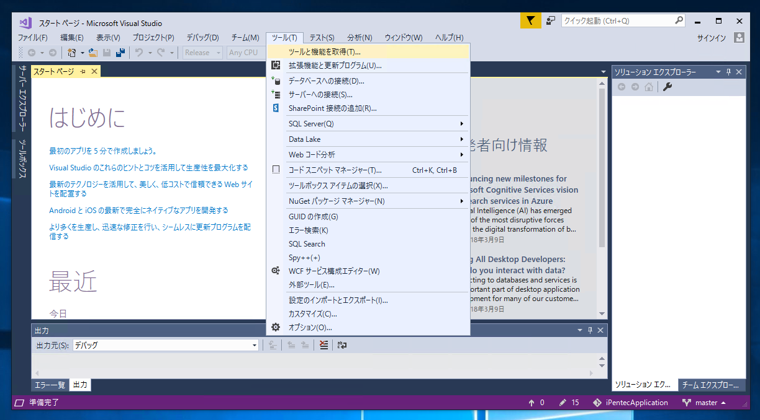Viewport: 760px width, 420px height.
Task: Click the wrench properties icon in Solution Explorer
Action: (x=667, y=87)
